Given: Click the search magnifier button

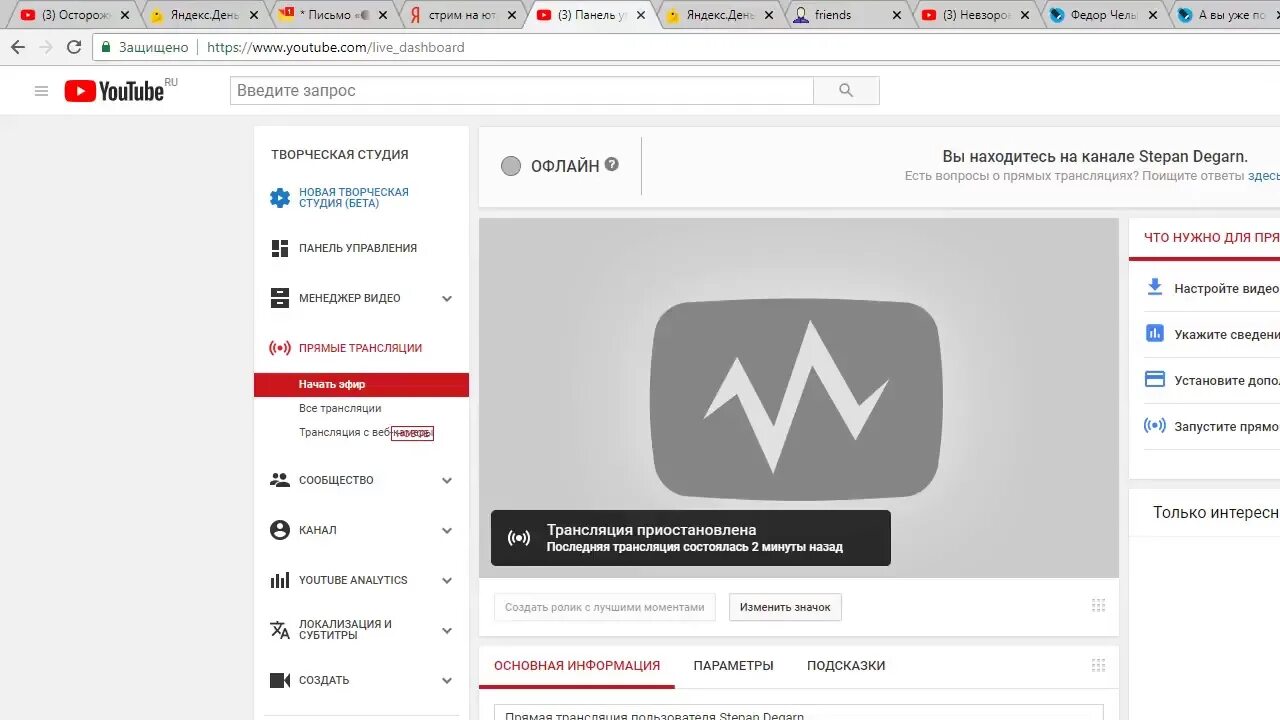Looking at the screenshot, I should point(846,90).
